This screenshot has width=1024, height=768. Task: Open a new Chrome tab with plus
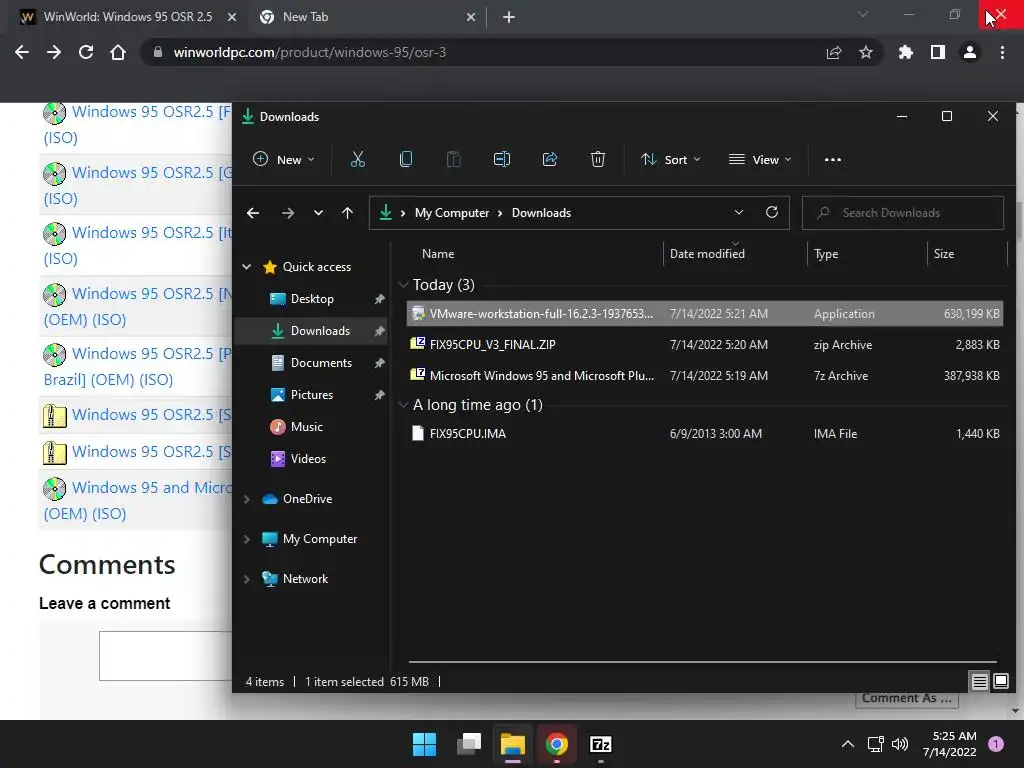click(x=509, y=17)
